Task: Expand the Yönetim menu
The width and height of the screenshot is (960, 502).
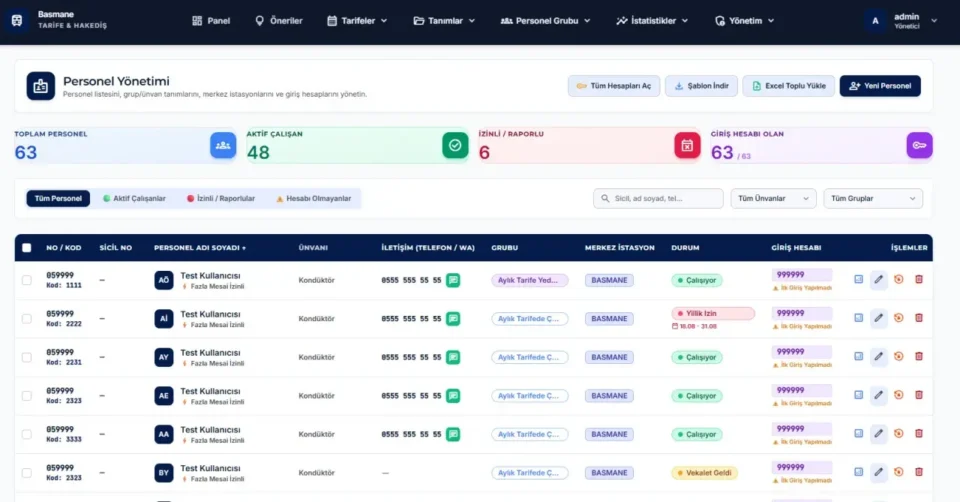Action: (744, 21)
